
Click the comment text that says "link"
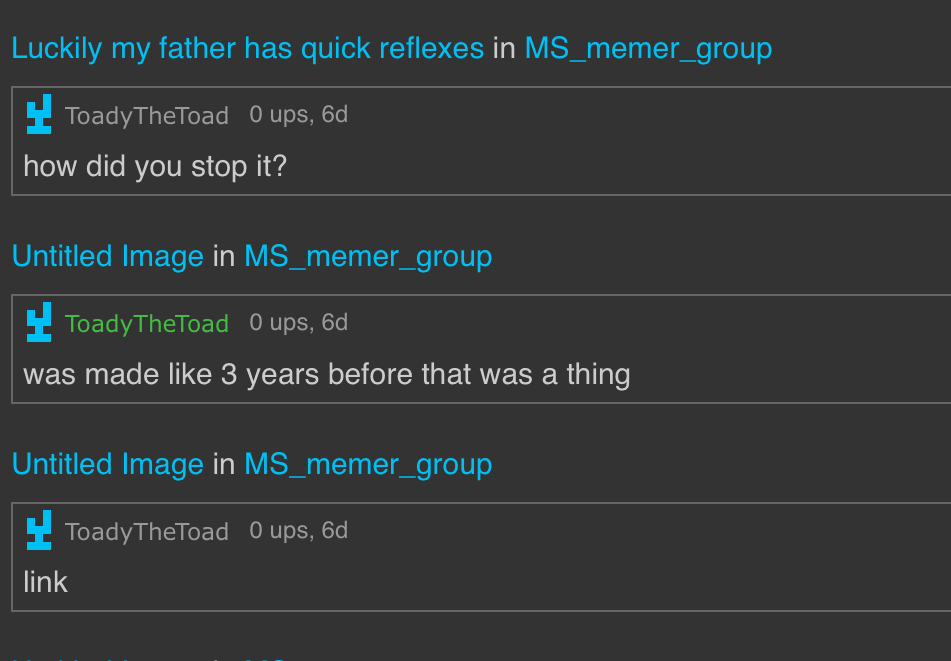[46, 582]
